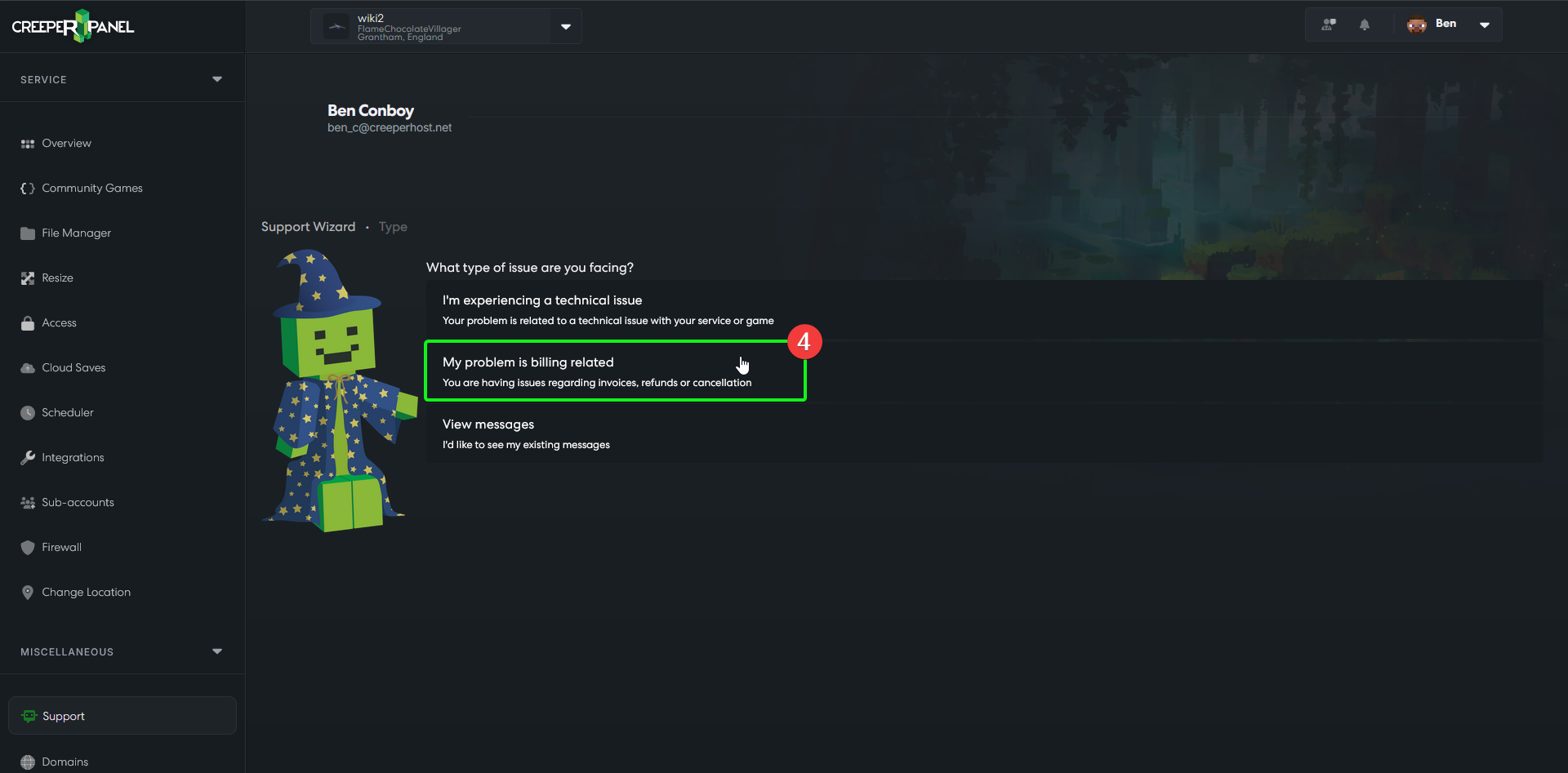Go to Overview in the sidebar
Image resolution: width=1568 pixels, height=773 pixels.
click(66, 144)
